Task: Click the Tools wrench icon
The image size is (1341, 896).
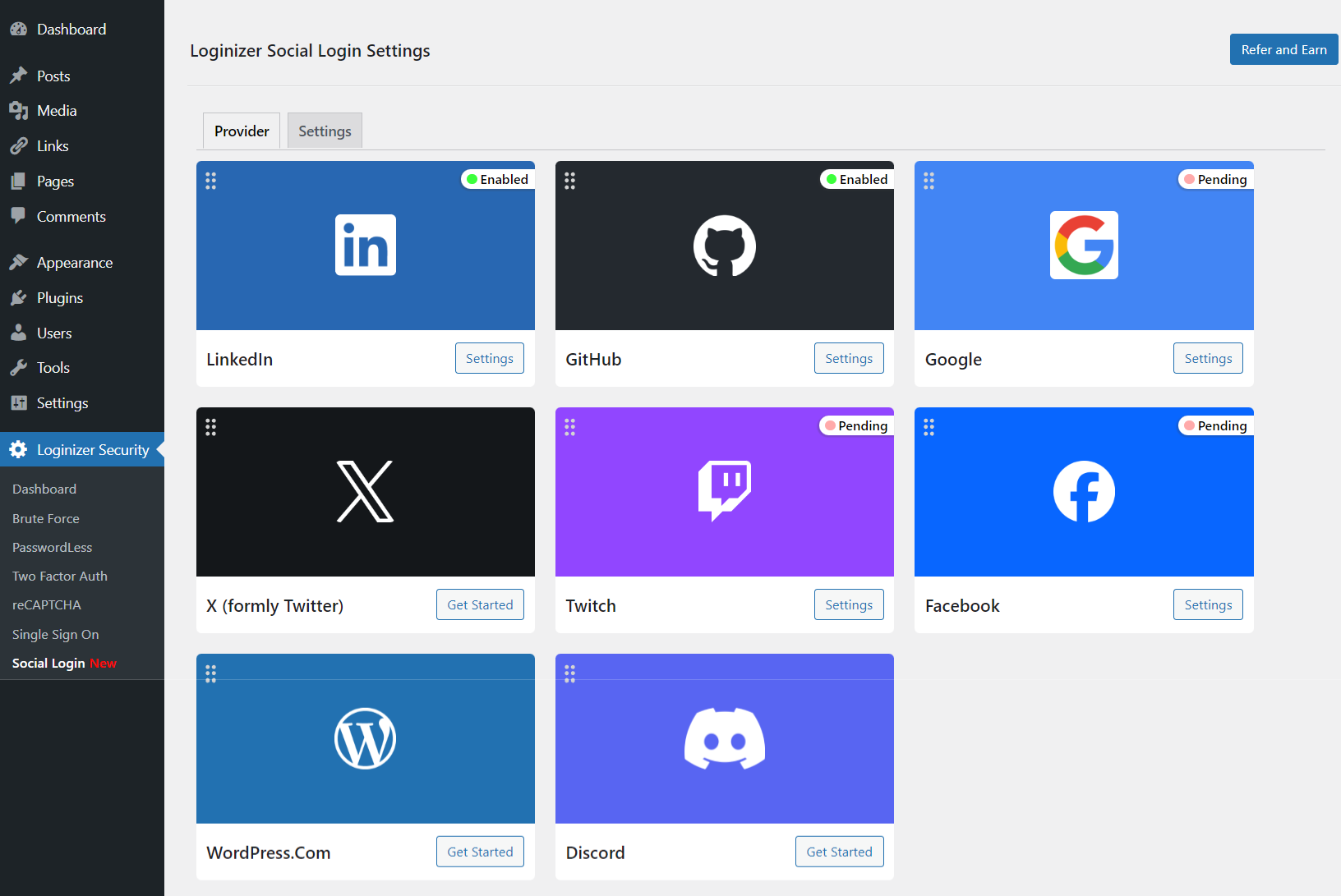Action: [18, 368]
